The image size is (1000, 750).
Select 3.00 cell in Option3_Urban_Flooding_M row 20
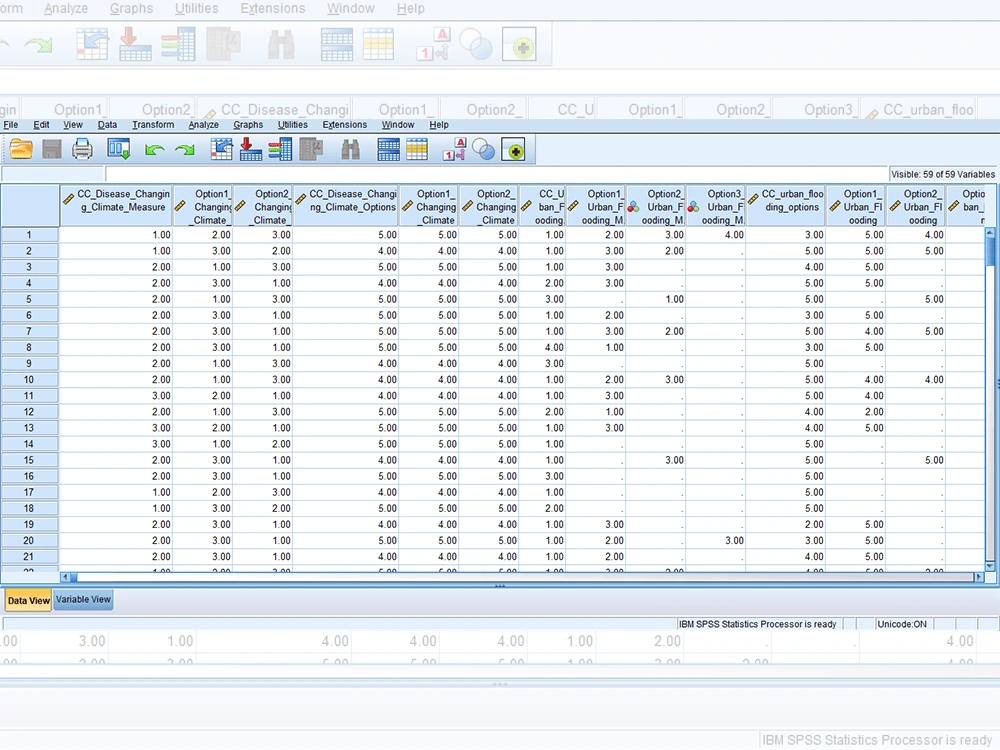(717, 541)
